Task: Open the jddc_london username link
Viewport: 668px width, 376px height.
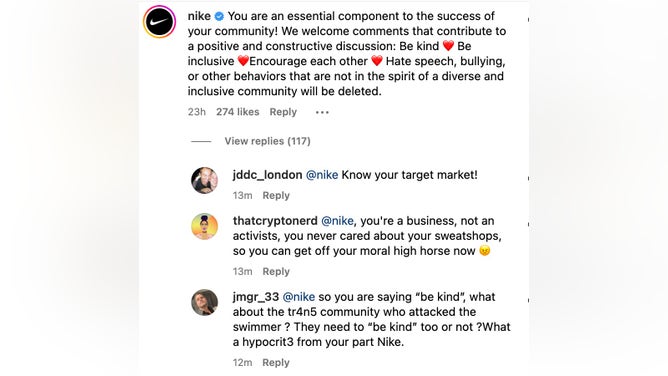Action: (268, 175)
